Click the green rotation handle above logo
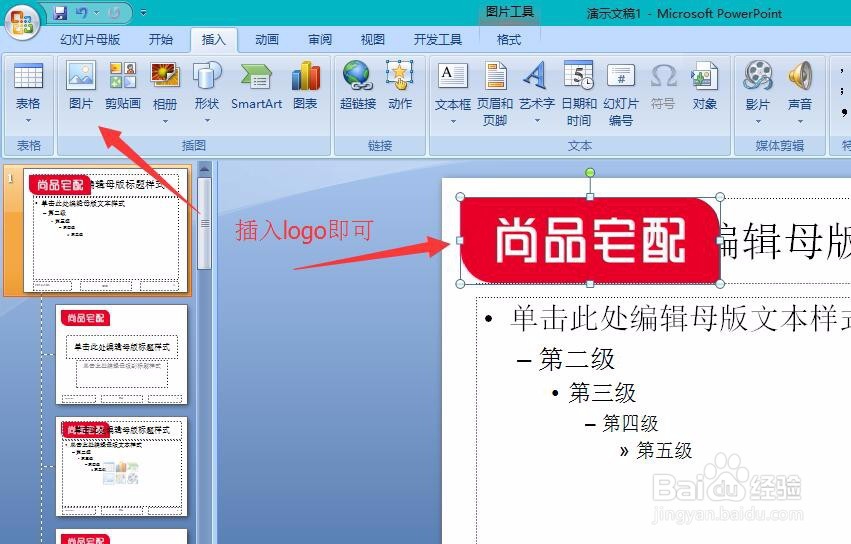The image size is (851, 544). tap(590, 173)
